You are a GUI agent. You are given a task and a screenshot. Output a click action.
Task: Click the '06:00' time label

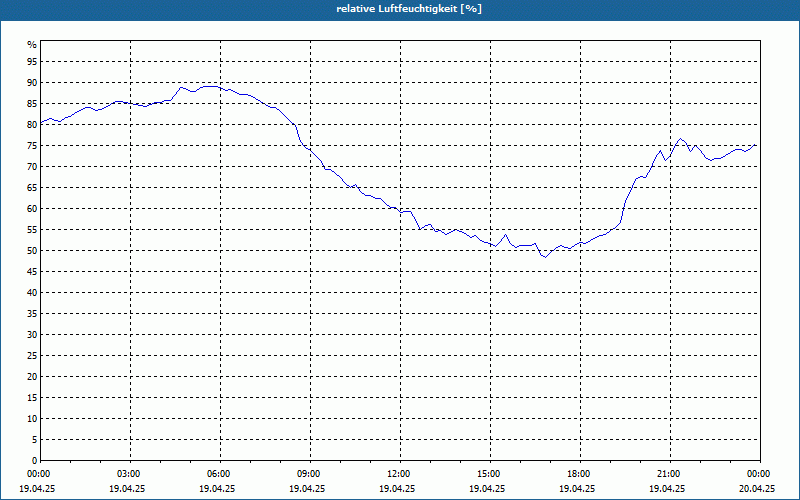point(220,474)
